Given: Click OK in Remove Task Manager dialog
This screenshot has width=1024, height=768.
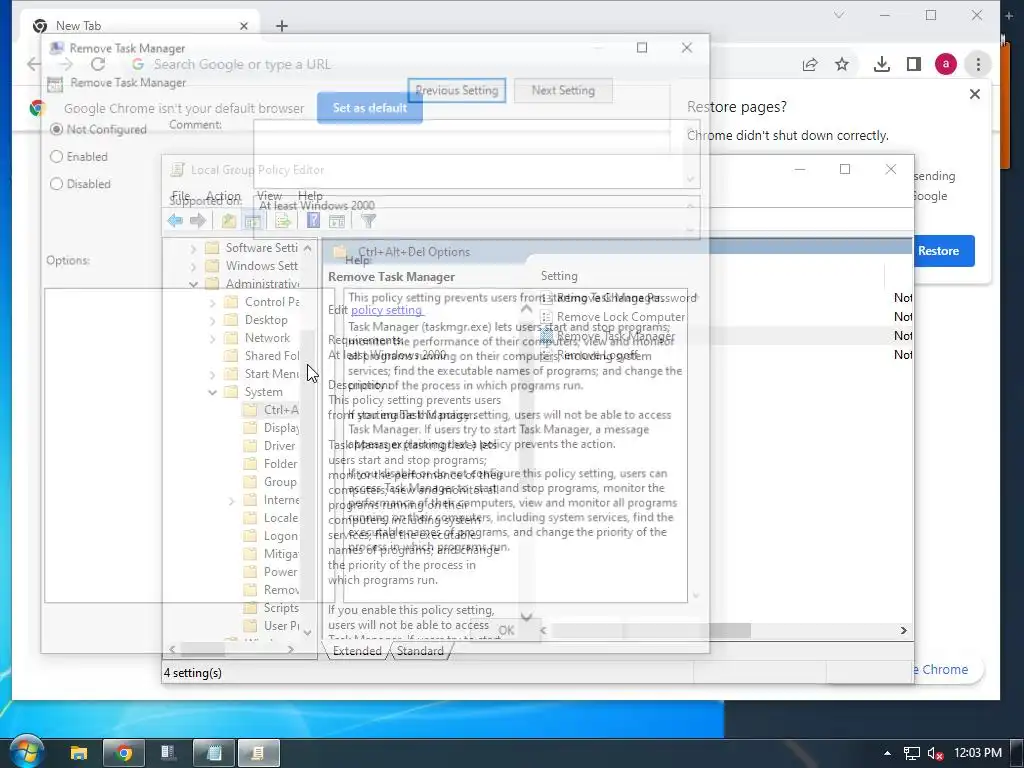Looking at the screenshot, I should (x=506, y=630).
